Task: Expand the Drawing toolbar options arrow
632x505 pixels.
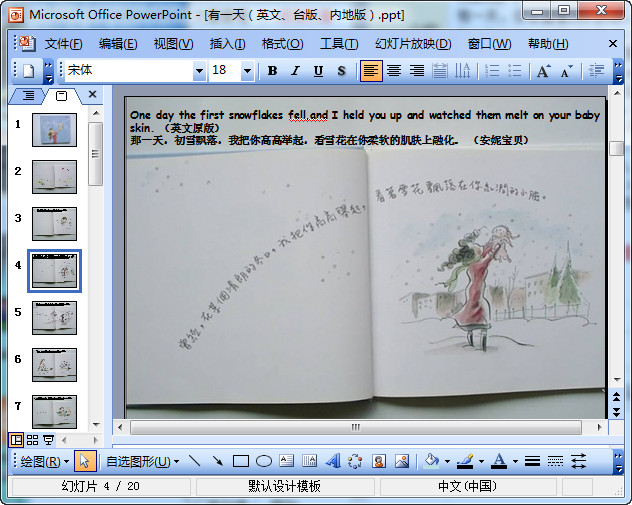Action: 618,462
